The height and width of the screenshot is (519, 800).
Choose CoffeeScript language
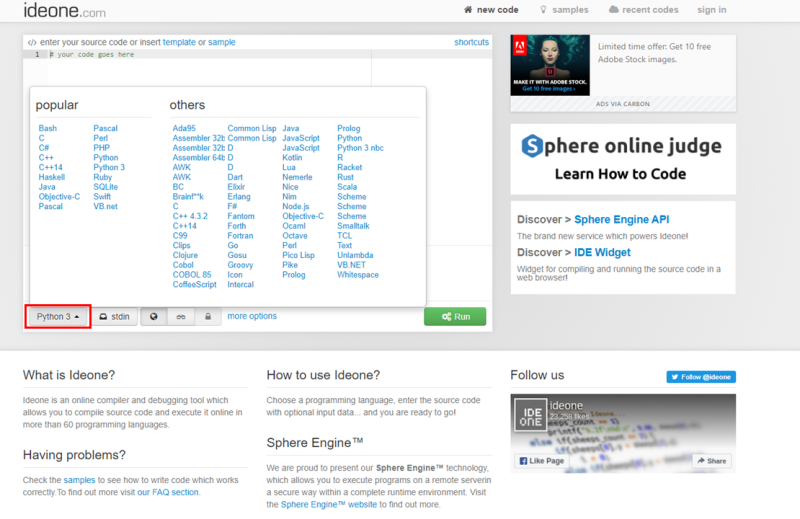pyautogui.click(x=194, y=284)
